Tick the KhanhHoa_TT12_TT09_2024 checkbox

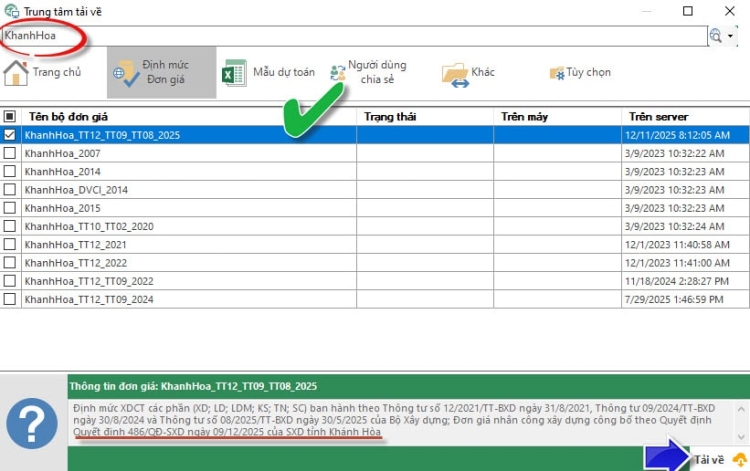[10, 299]
